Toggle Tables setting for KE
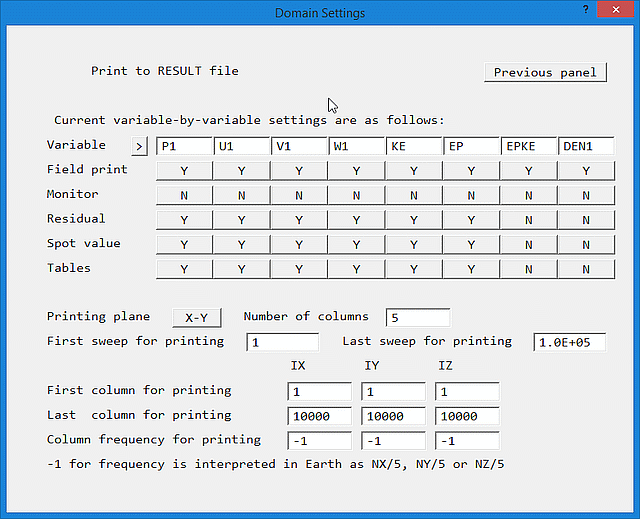The width and height of the screenshot is (640, 519). click(413, 268)
